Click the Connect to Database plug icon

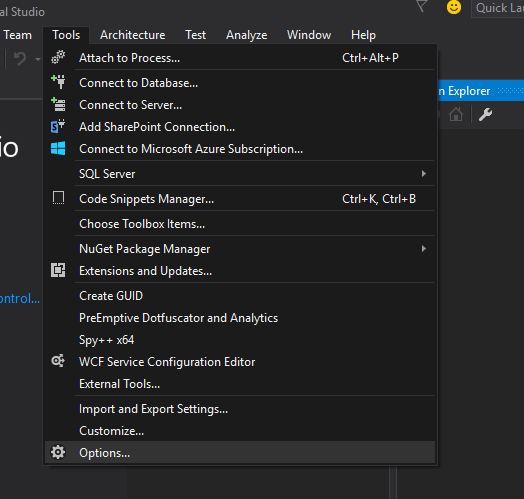tap(58, 82)
